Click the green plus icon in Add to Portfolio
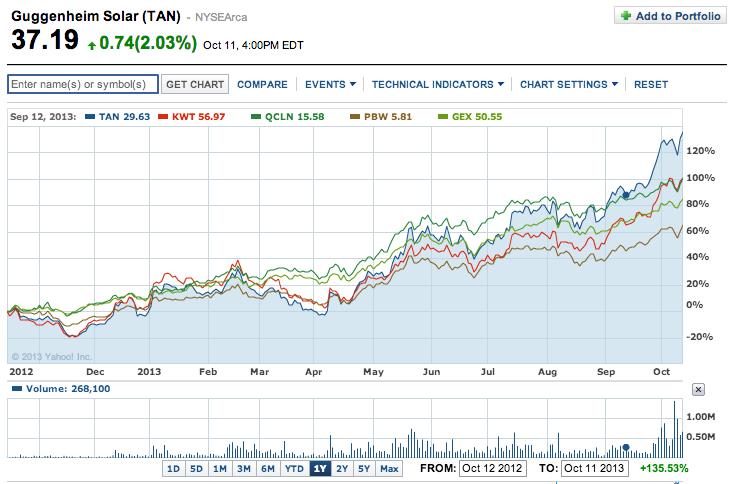This screenshot has width=731, height=484. [626, 16]
